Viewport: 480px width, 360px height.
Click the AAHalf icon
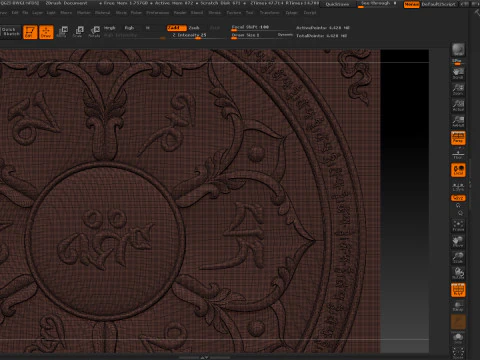458,121
